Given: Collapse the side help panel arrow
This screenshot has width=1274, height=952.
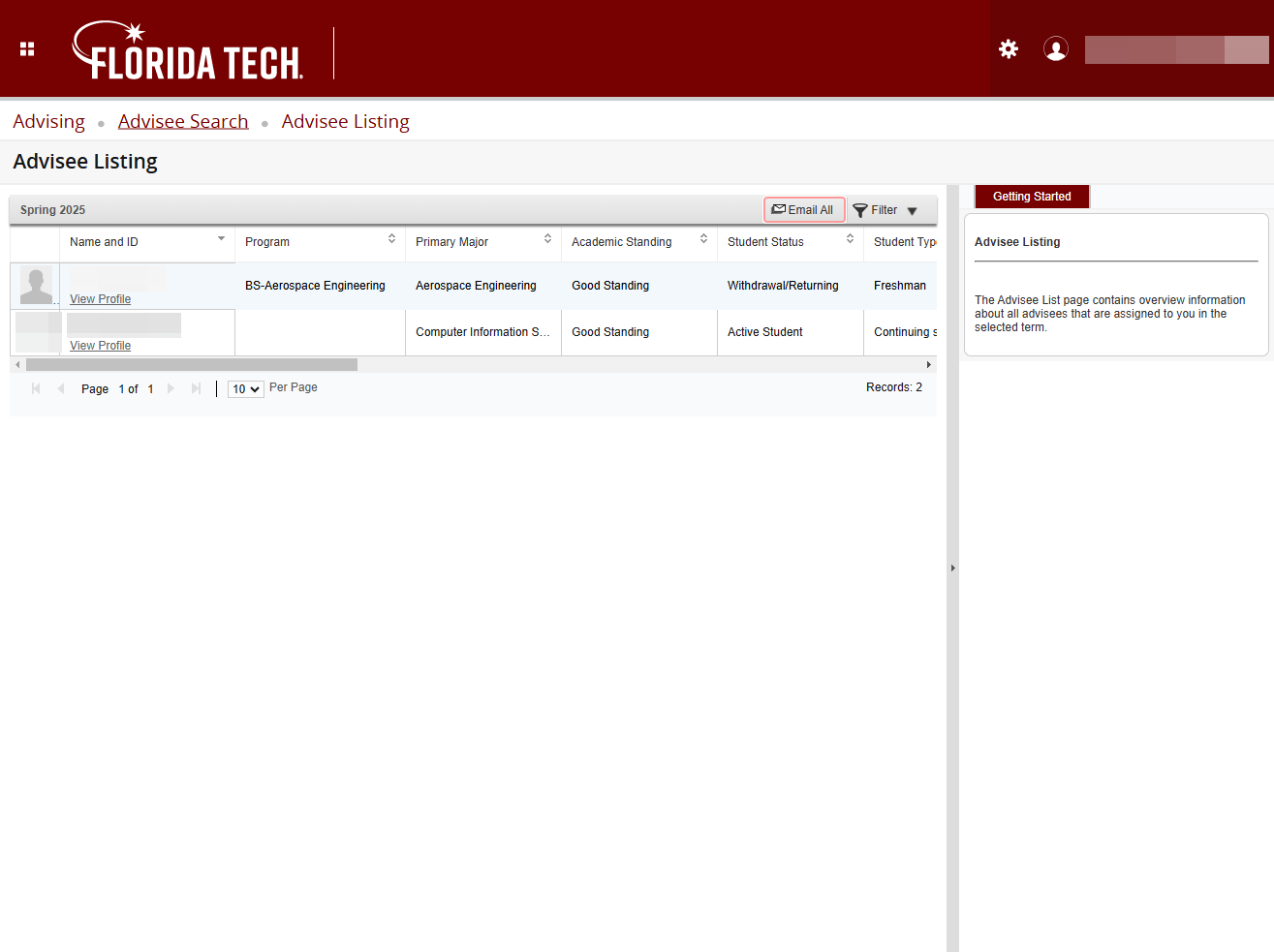Looking at the screenshot, I should tap(952, 568).
